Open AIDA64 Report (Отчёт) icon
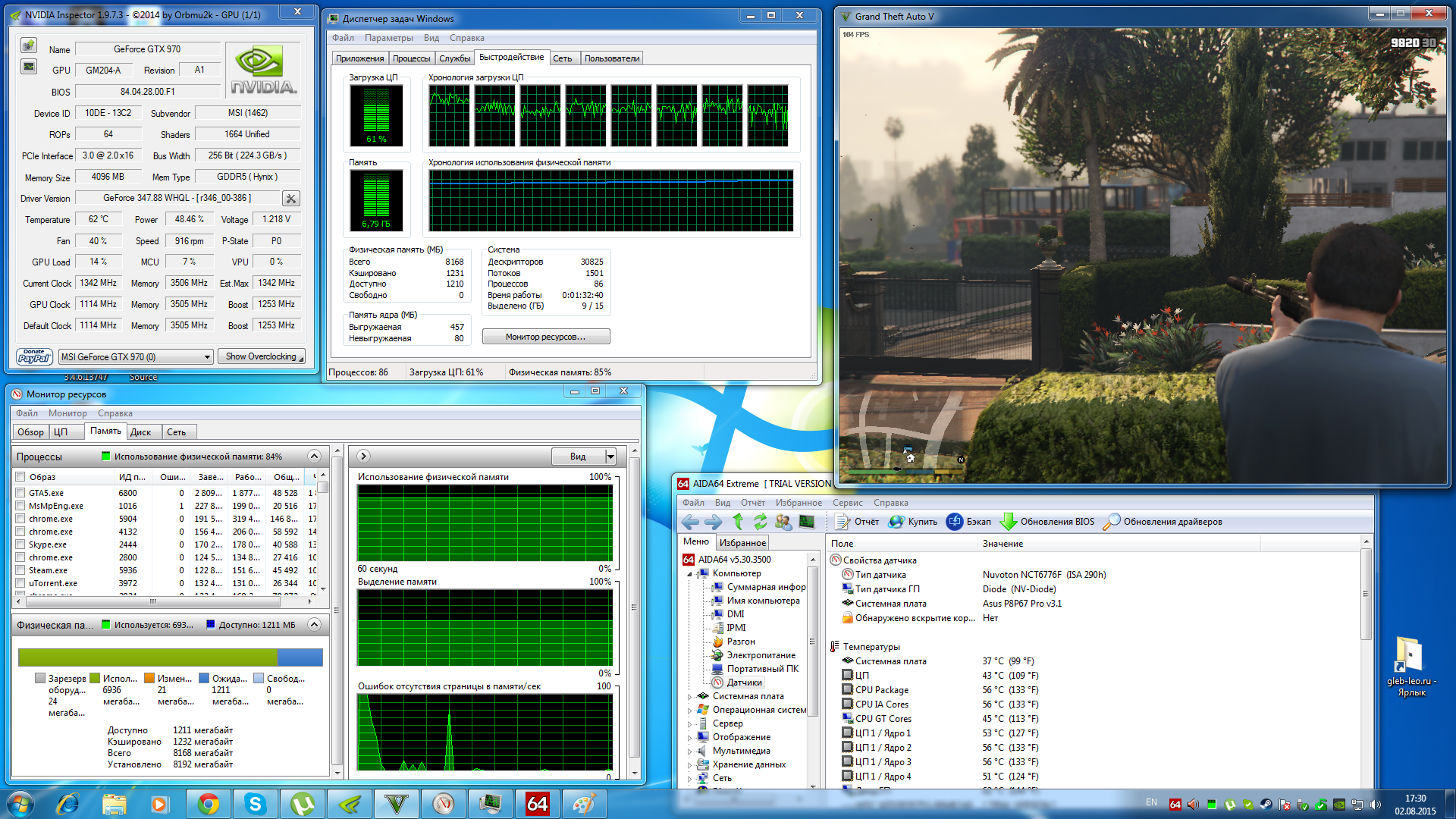 [x=843, y=522]
